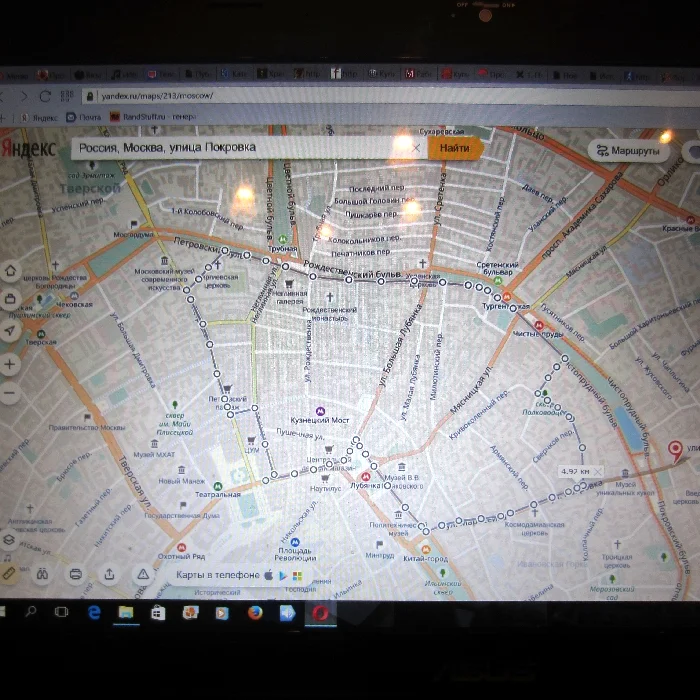This screenshot has height=700, width=700.
Task: Open the RandStuff.ru bookmark
Action: [153, 117]
